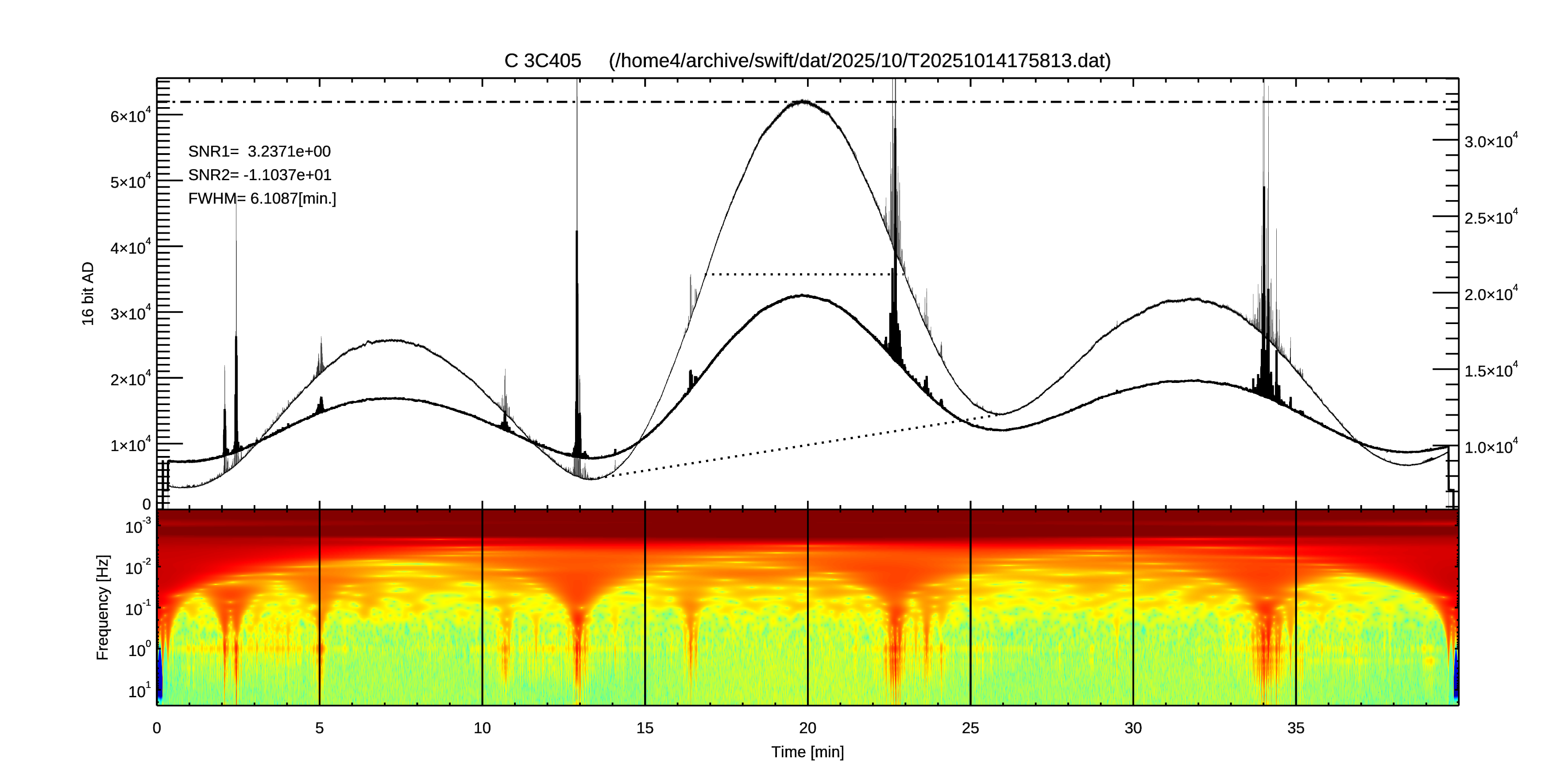Viewport: 1568px width, 784px height.
Task: Click the 10^1 frequency tick label
Action: (x=139, y=691)
